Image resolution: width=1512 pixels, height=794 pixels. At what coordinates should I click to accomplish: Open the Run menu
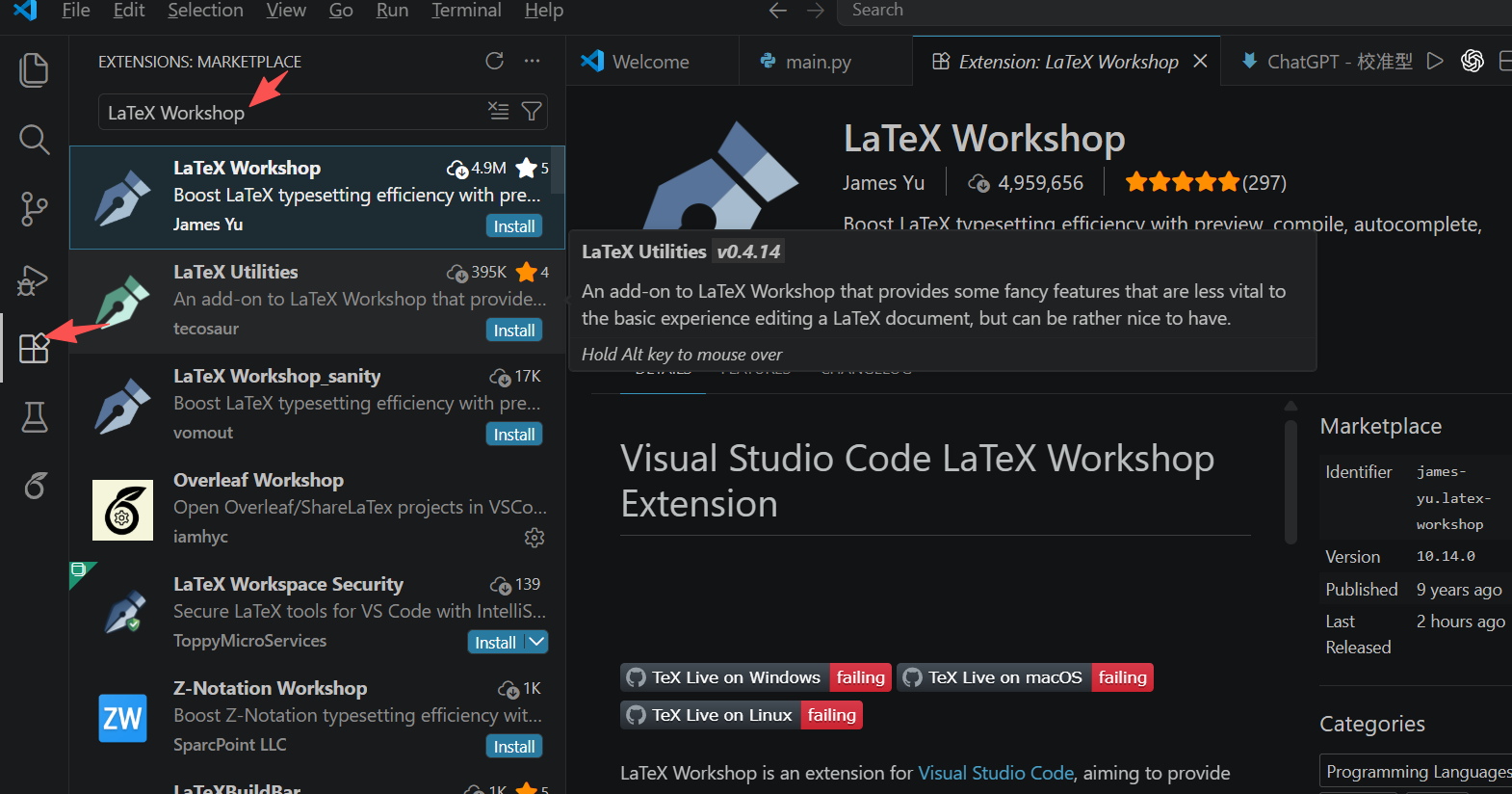coord(392,11)
